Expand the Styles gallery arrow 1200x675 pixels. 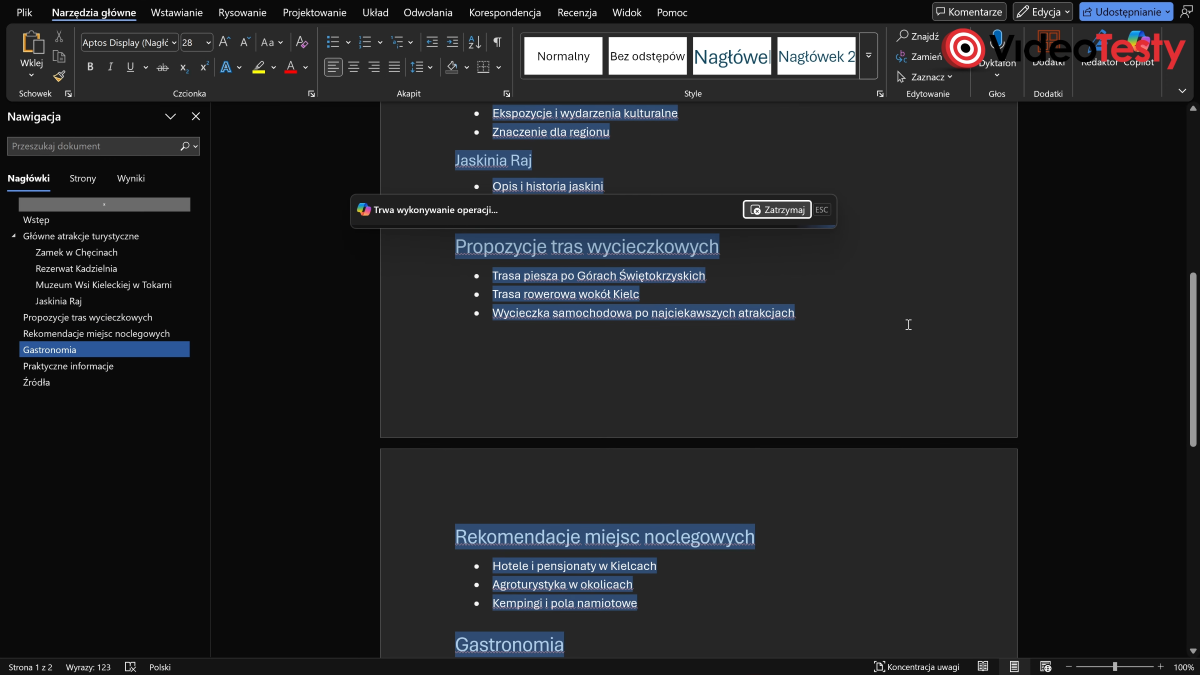coord(868,56)
